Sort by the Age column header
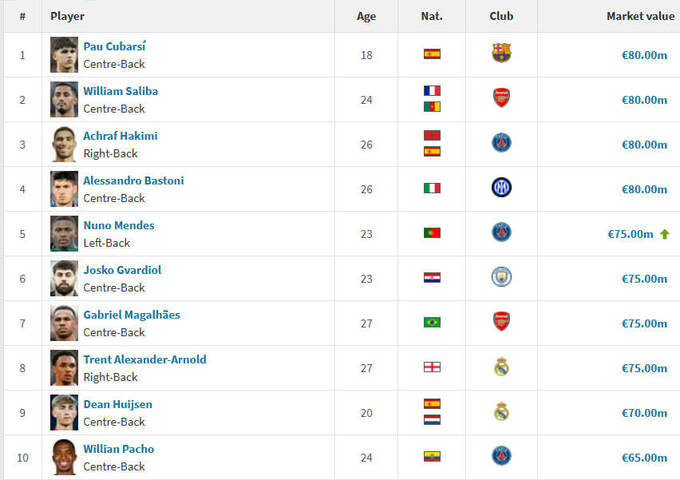Screen dimensions: 680x480 point(366,16)
